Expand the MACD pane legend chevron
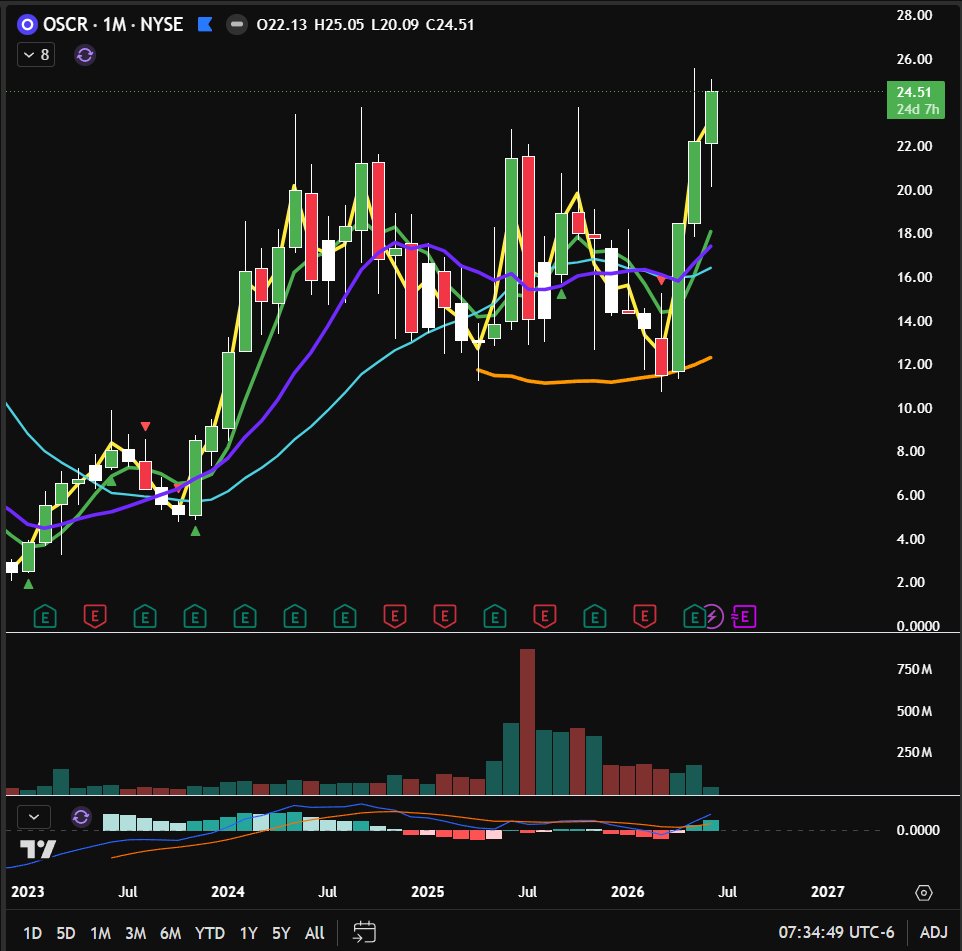 (x=34, y=817)
